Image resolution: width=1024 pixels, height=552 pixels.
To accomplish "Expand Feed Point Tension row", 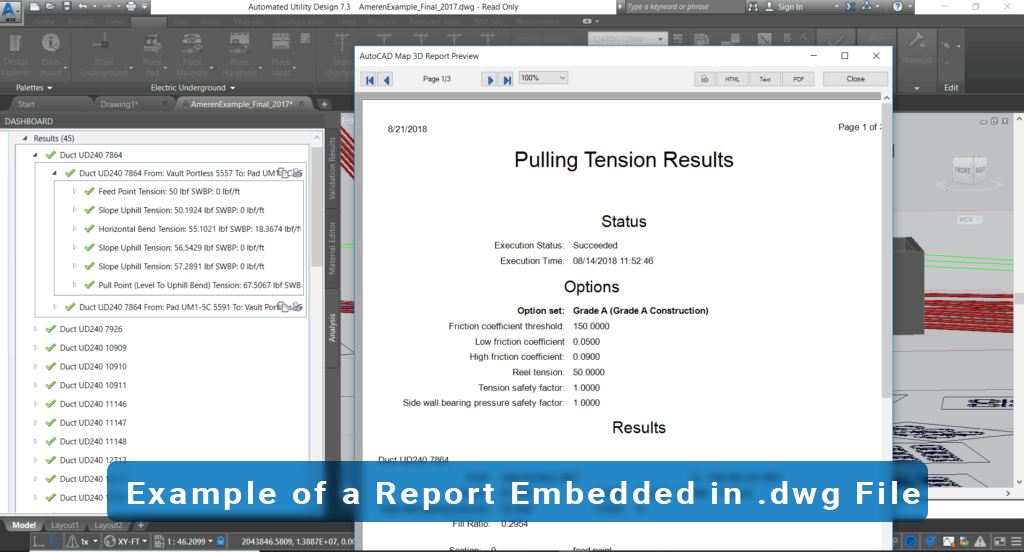I will (x=74, y=191).
